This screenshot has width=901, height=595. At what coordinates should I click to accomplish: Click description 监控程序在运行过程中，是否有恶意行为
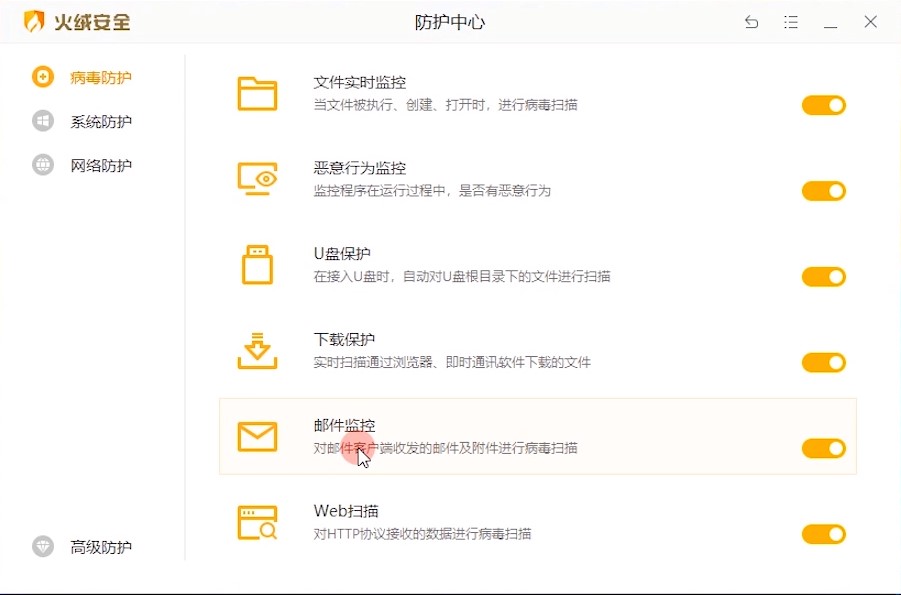(x=432, y=190)
